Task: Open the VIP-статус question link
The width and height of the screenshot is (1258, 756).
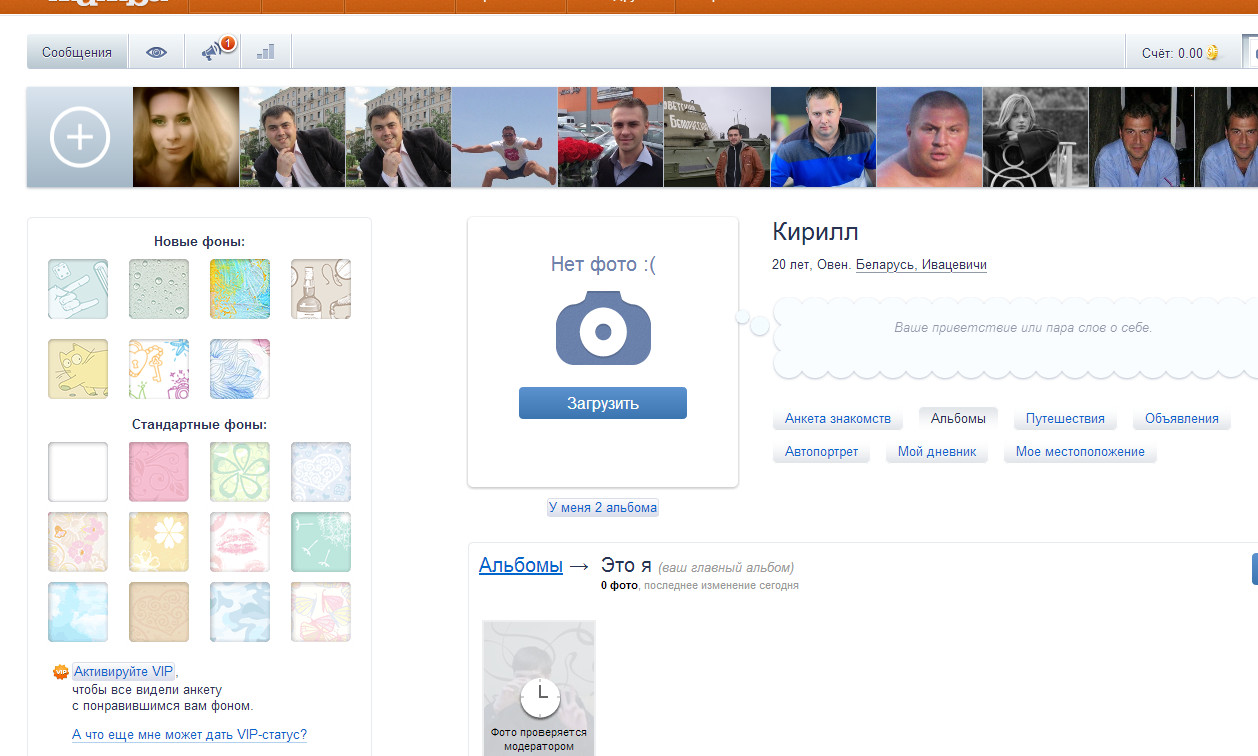Action: 190,735
